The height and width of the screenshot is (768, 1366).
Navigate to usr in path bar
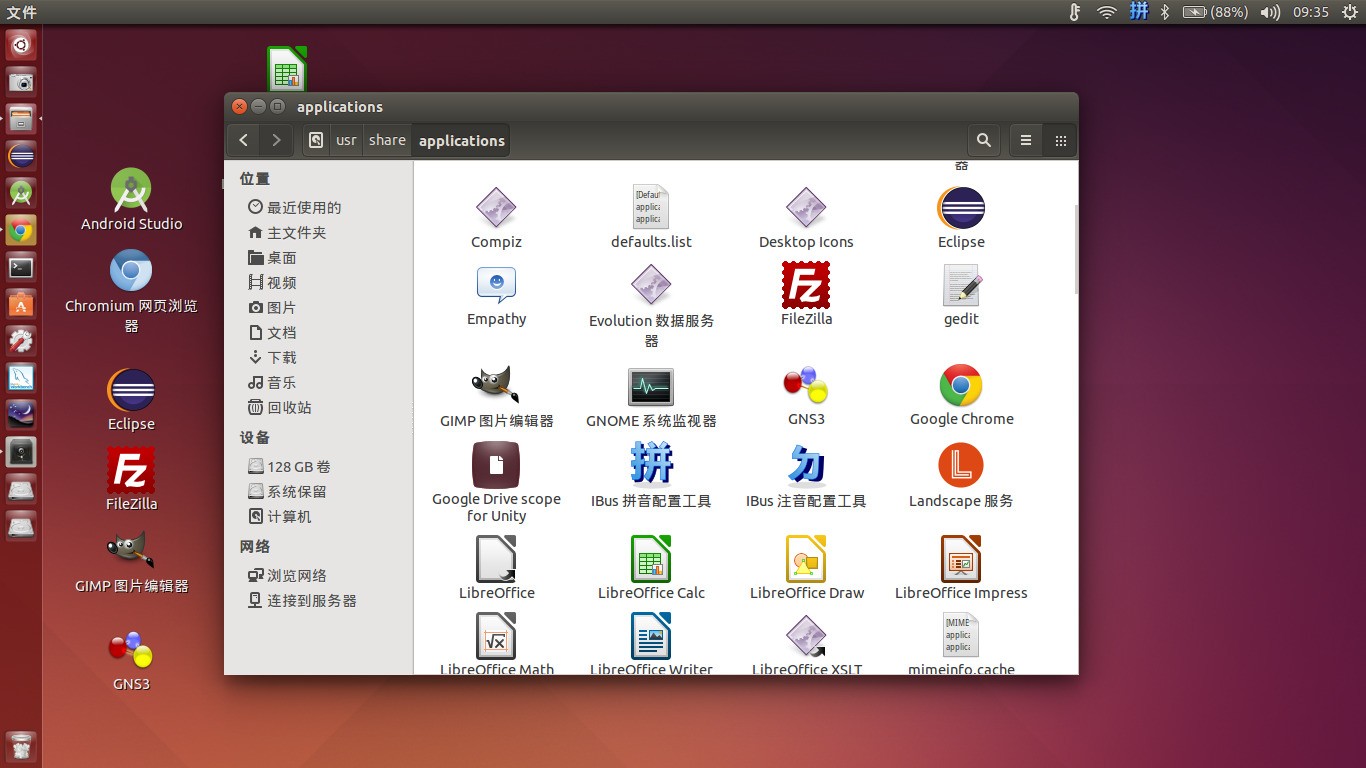click(346, 141)
